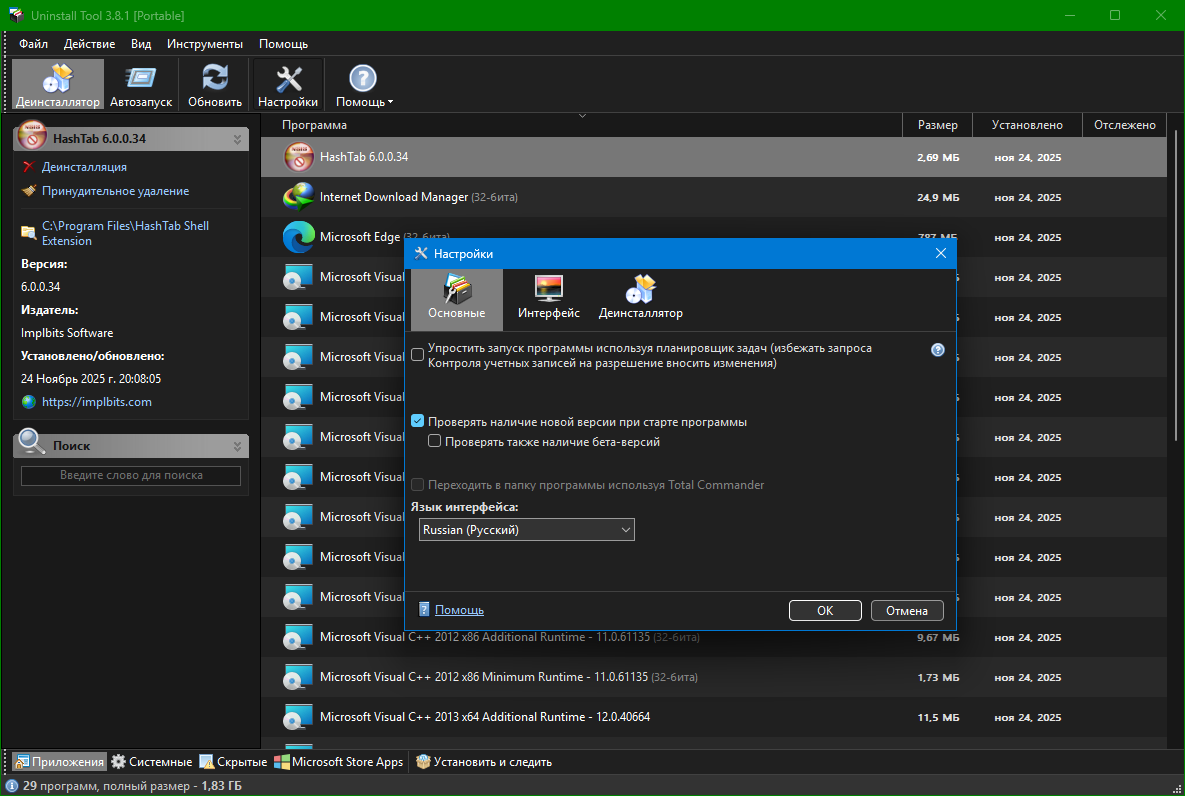
Task: Enable checking for beta versions checkbox
Action: pyautogui.click(x=435, y=441)
